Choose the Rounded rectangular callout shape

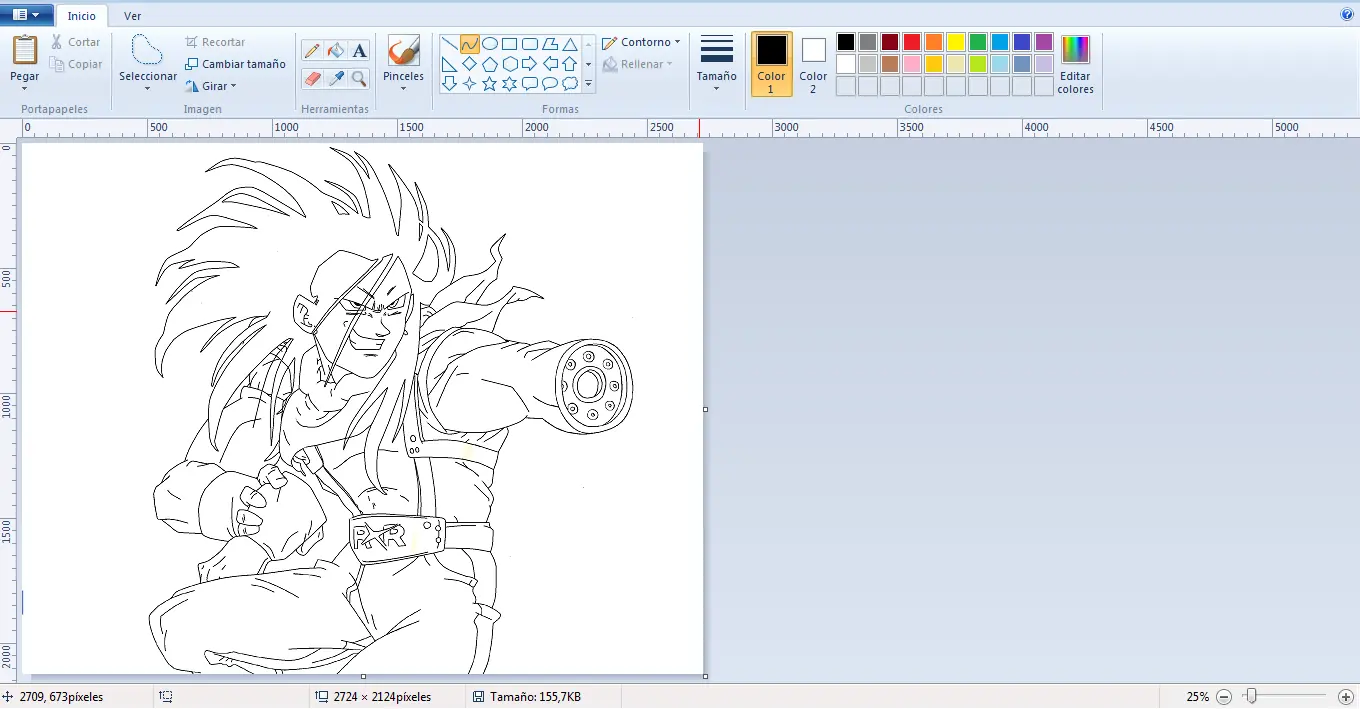[530, 84]
